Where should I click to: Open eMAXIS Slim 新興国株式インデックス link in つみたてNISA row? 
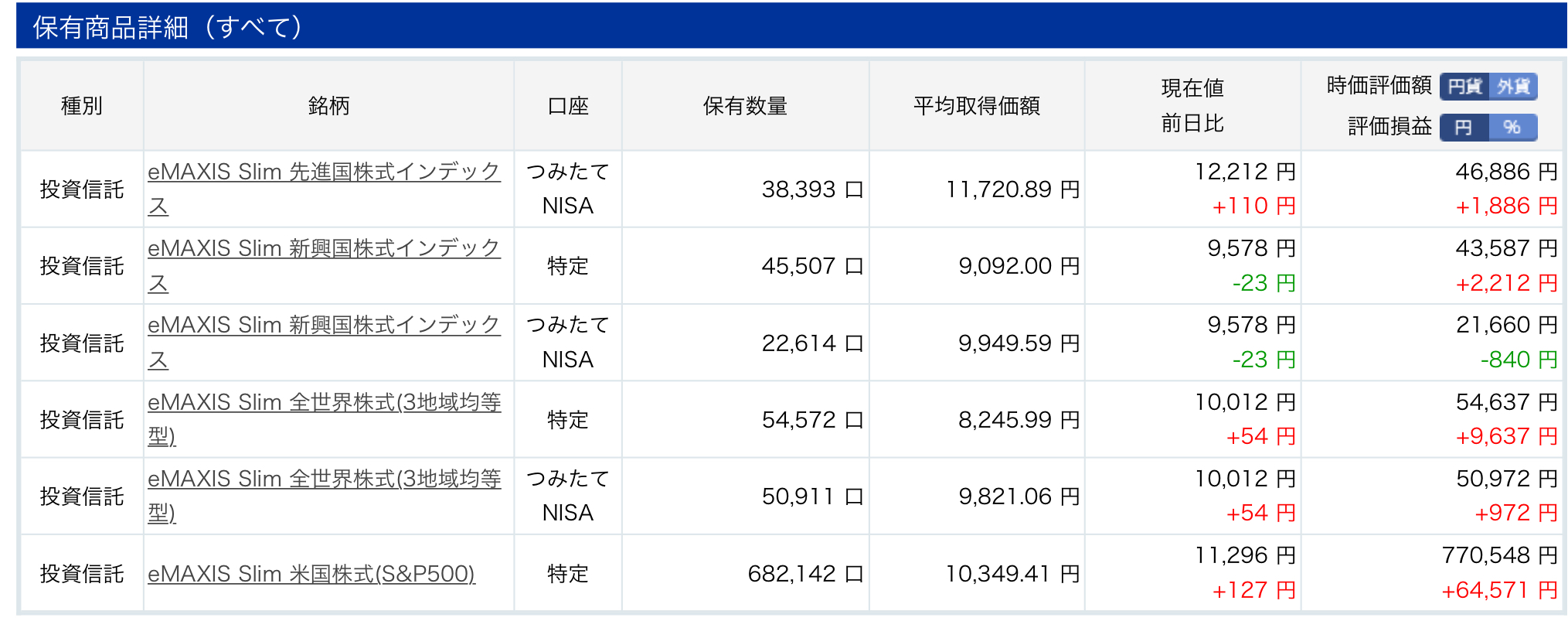pyautogui.click(x=324, y=342)
